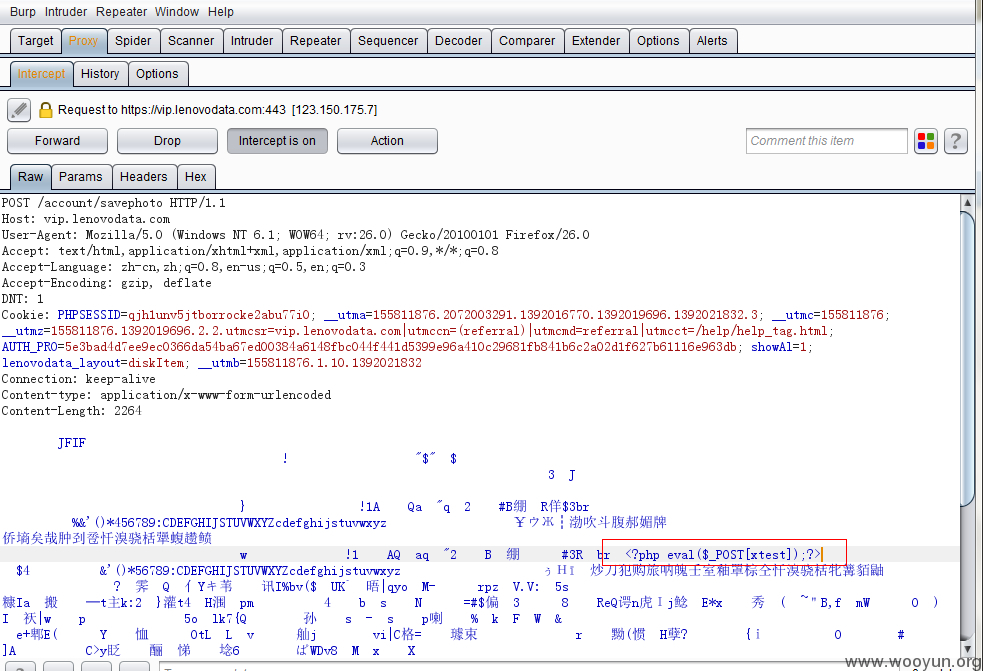983x671 pixels.
Task: Click the request pane scrollbar up arrow
Action: click(x=967, y=202)
